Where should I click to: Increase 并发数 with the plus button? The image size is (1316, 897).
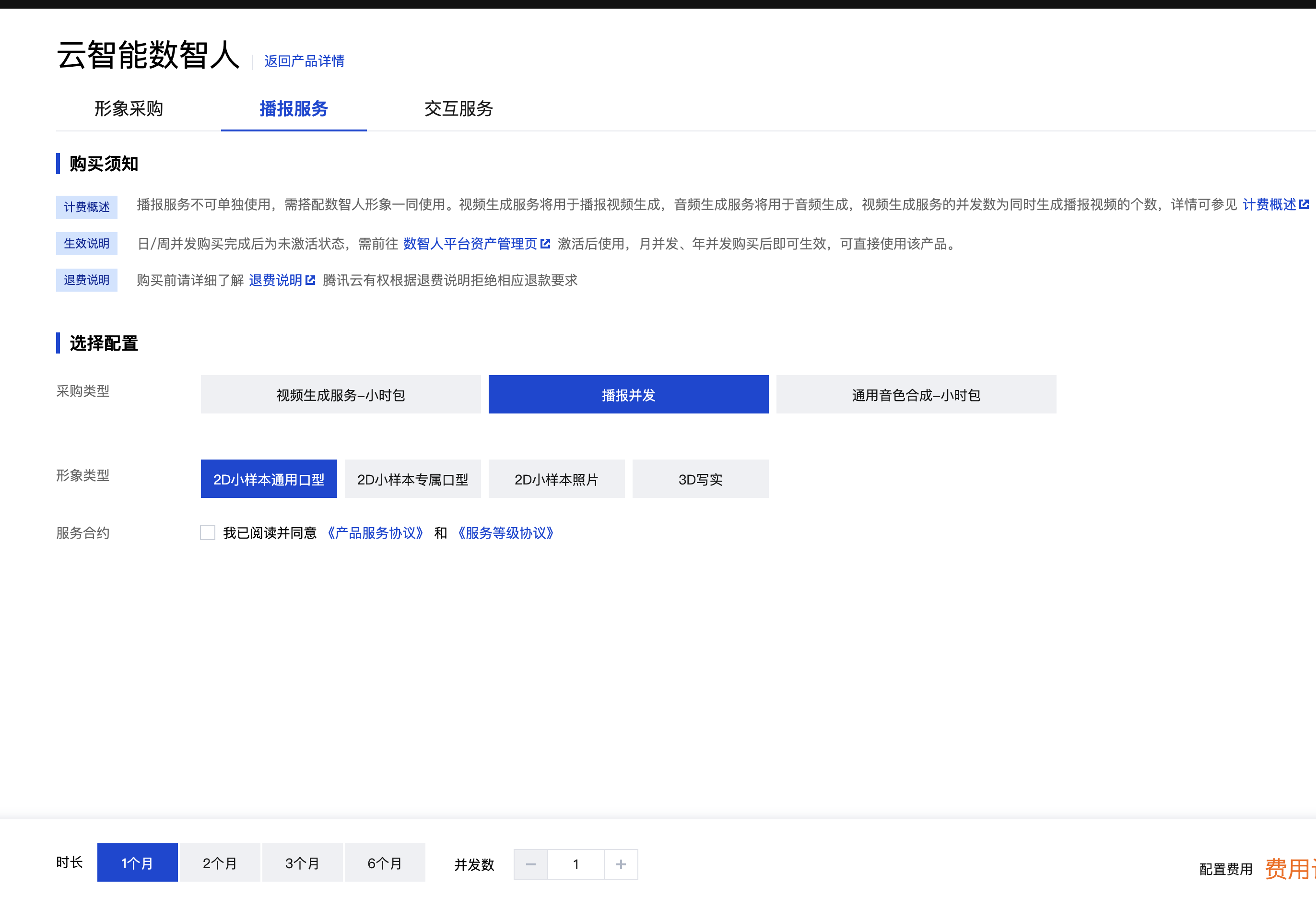pyautogui.click(x=621, y=864)
